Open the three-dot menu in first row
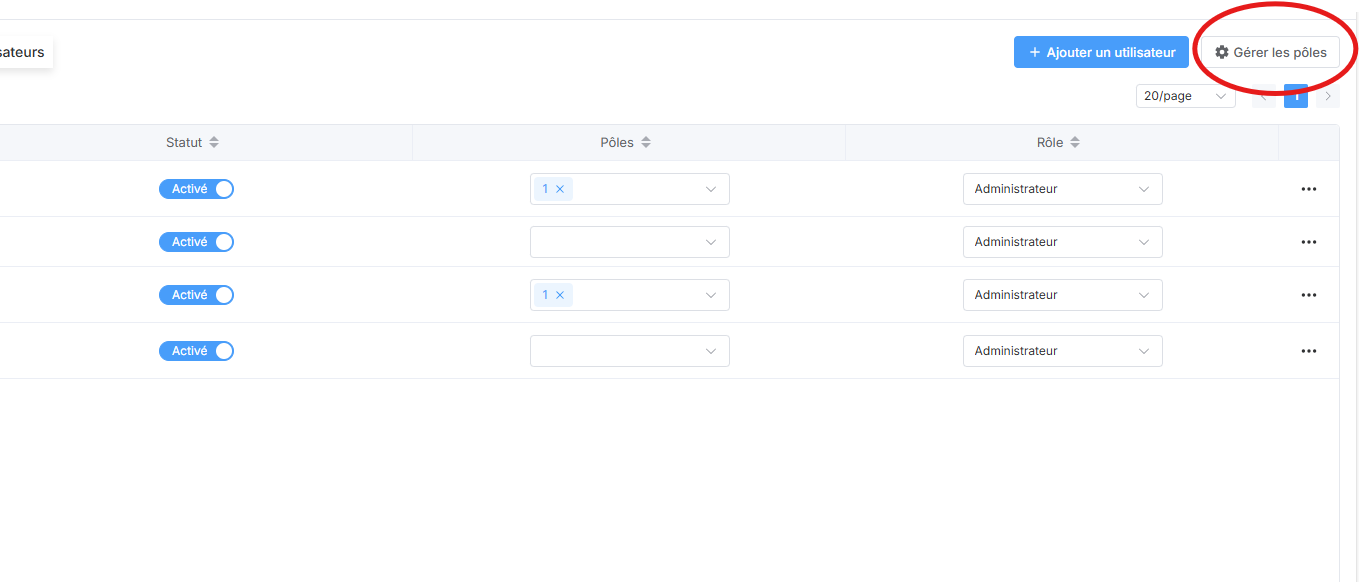The width and height of the screenshot is (1359, 582). point(1308,189)
